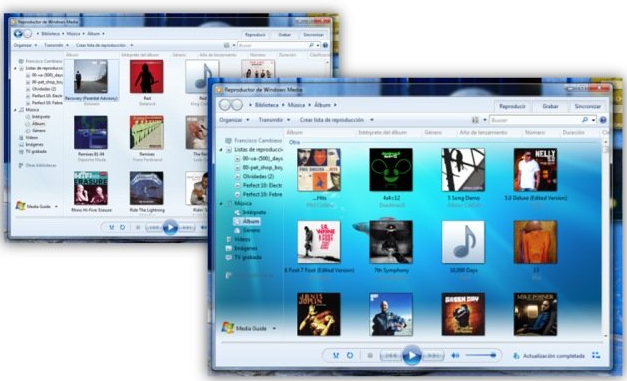Click the view options icon left of search

point(475,120)
